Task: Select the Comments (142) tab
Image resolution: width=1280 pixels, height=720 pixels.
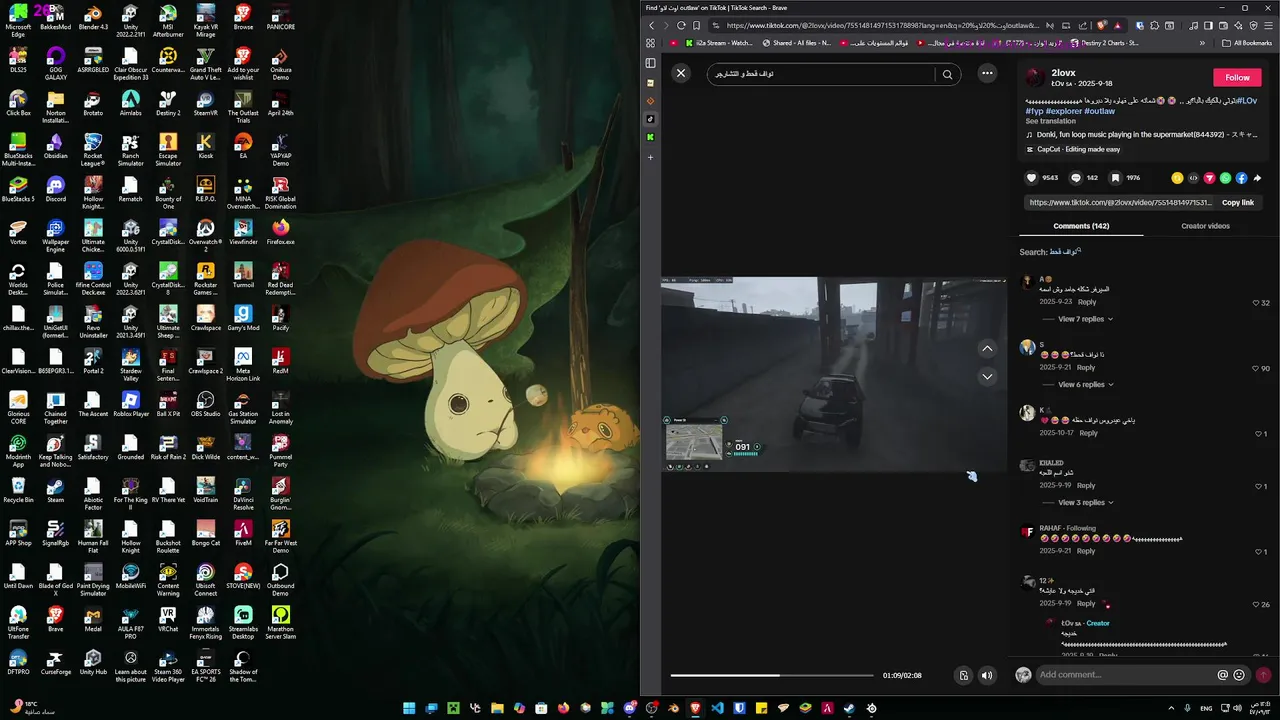Action: 1081,226
